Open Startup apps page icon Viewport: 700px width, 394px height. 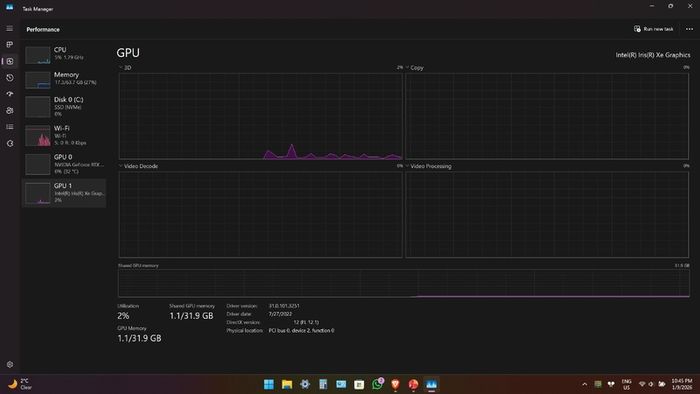pos(9,94)
